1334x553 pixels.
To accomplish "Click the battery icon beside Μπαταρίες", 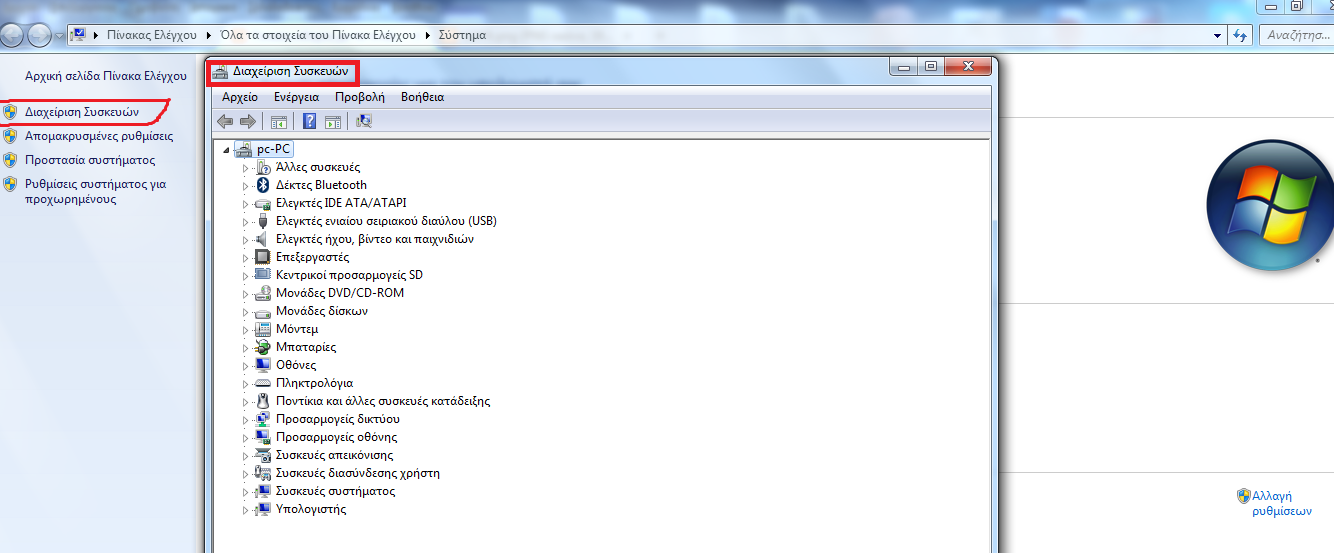I will [x=263, y=347].
